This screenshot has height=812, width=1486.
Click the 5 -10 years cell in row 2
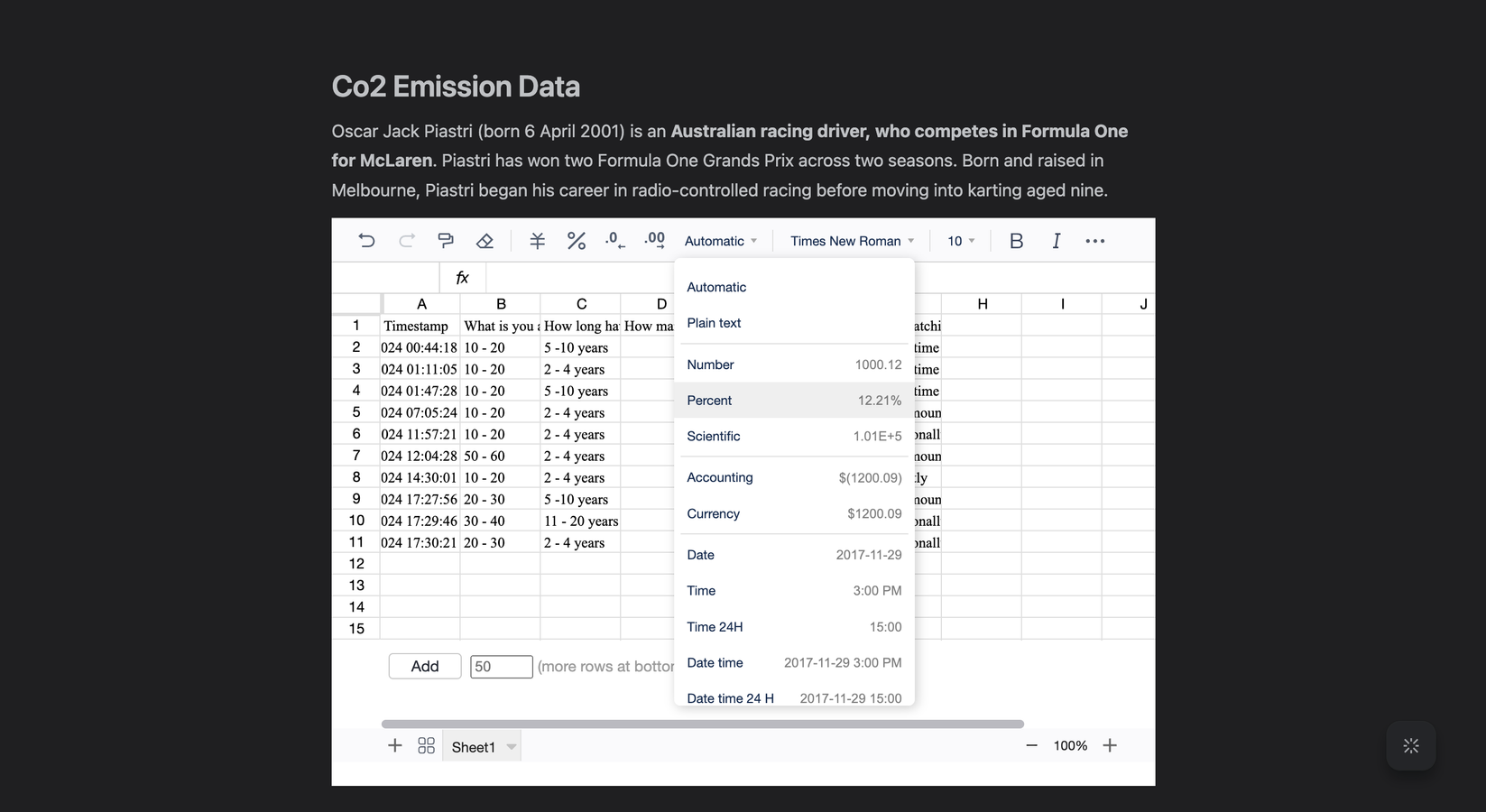[581, 347]
